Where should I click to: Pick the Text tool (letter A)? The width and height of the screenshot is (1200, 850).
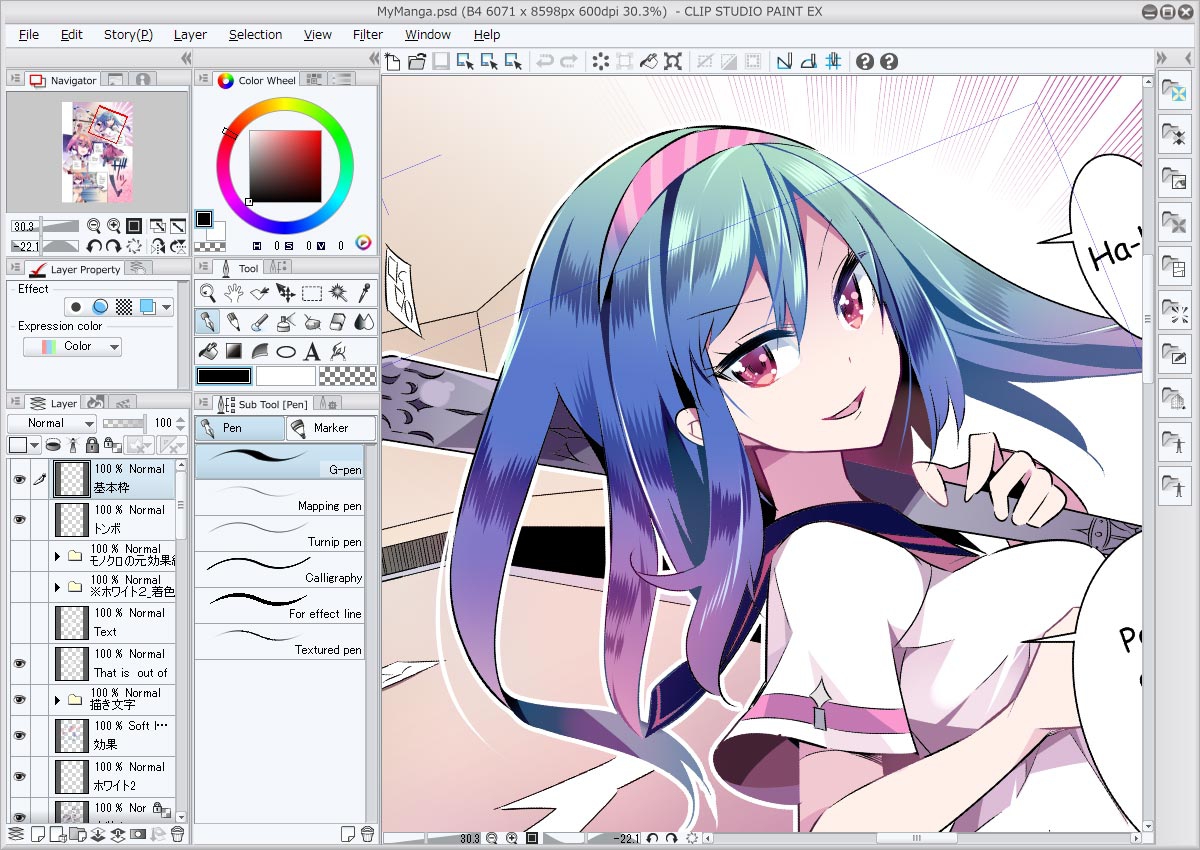[x=312, y=351]
